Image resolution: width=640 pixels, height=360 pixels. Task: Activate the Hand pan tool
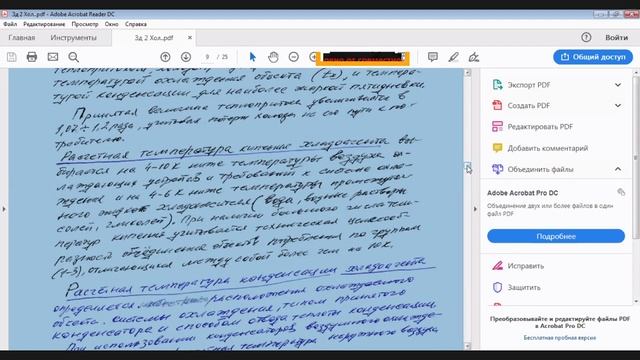point(273,57)
